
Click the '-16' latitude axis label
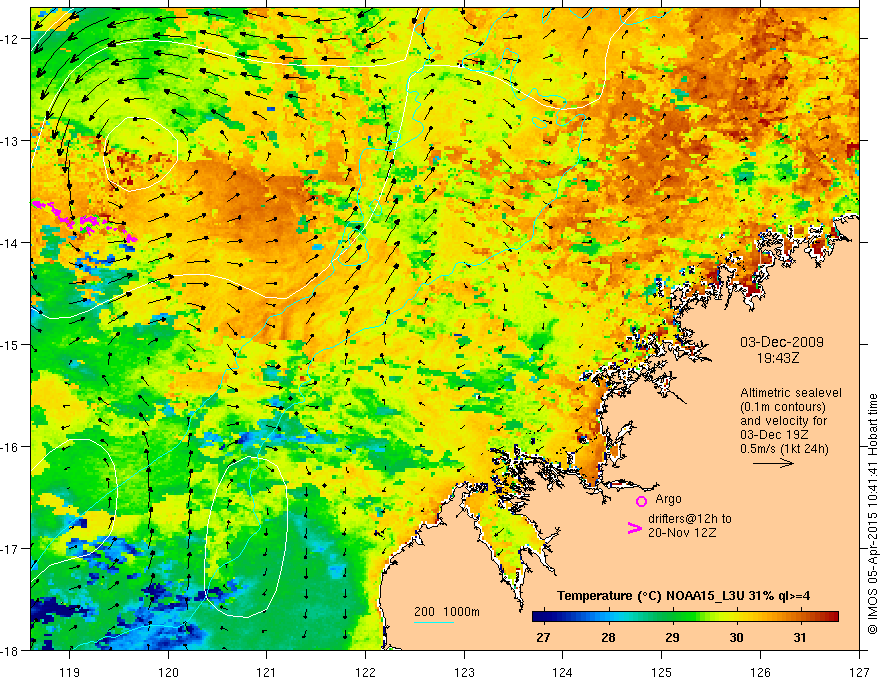click(10, 447)
